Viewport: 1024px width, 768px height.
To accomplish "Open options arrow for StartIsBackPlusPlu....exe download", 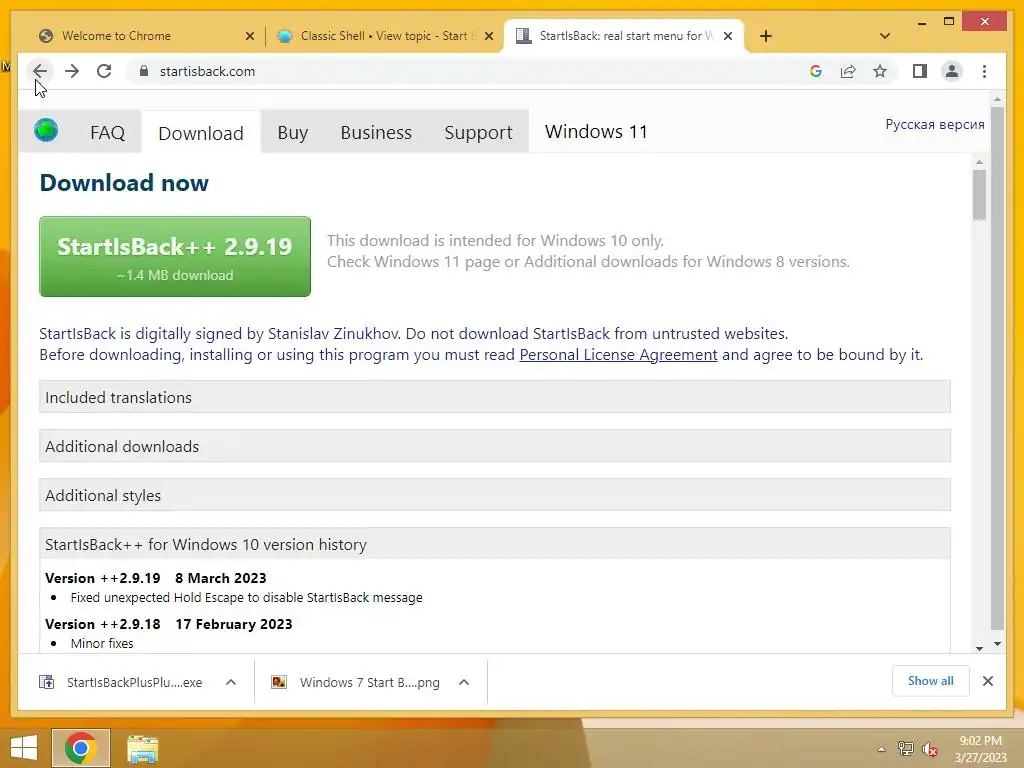I will (231, 682).
